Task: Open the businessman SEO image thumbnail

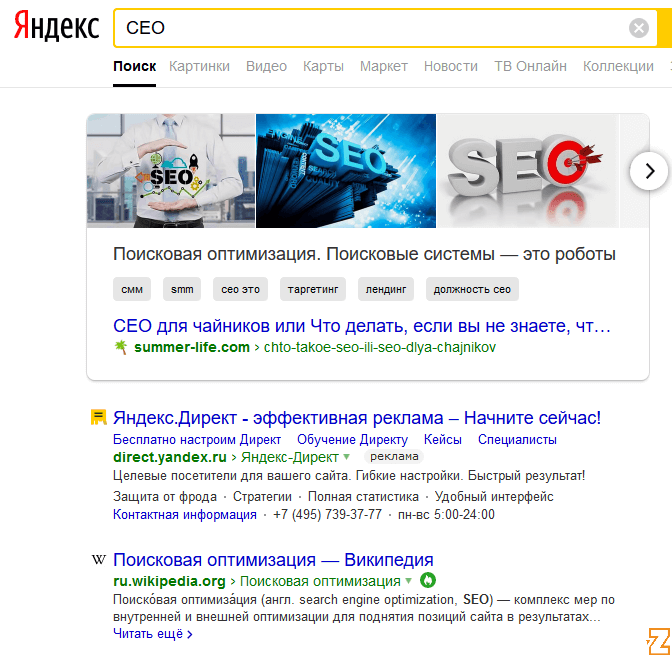Action: [171, 171]
